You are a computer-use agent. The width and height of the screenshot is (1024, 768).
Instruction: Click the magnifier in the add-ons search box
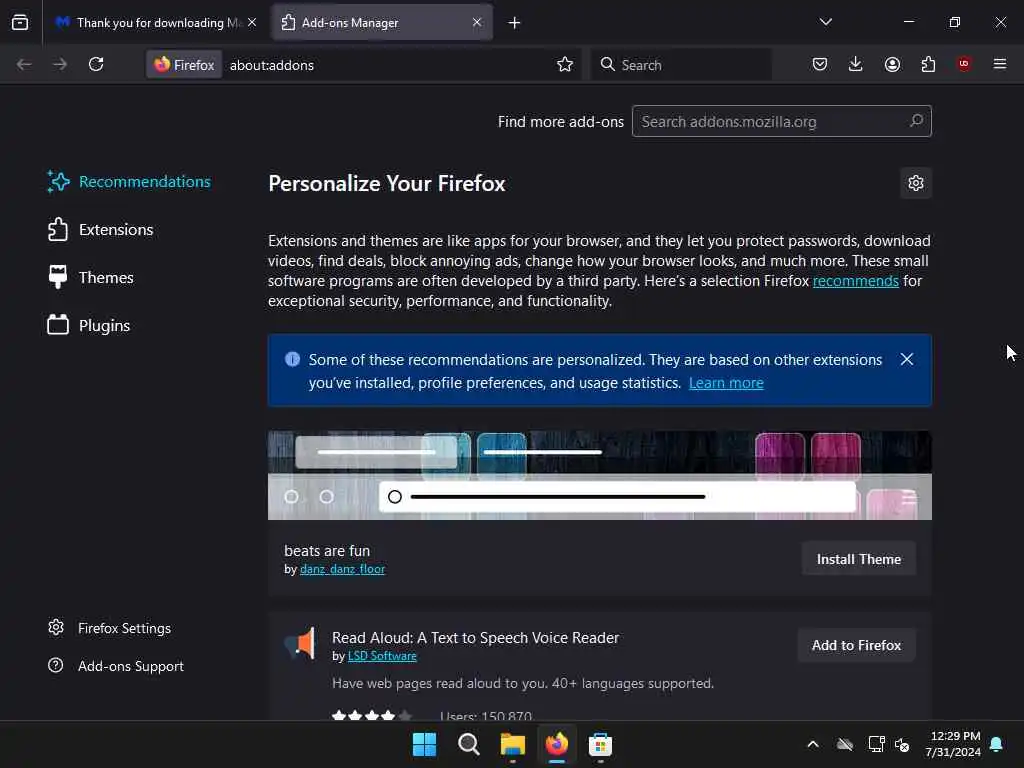click(916, 121)
